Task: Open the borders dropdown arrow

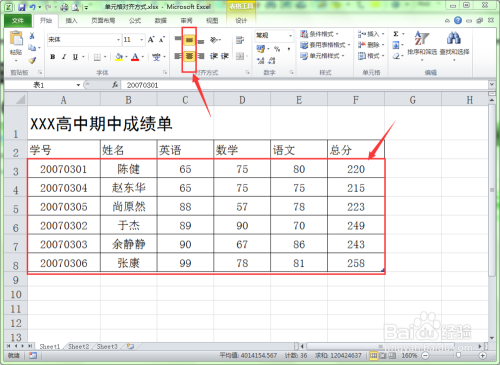Action: [105, 57]
